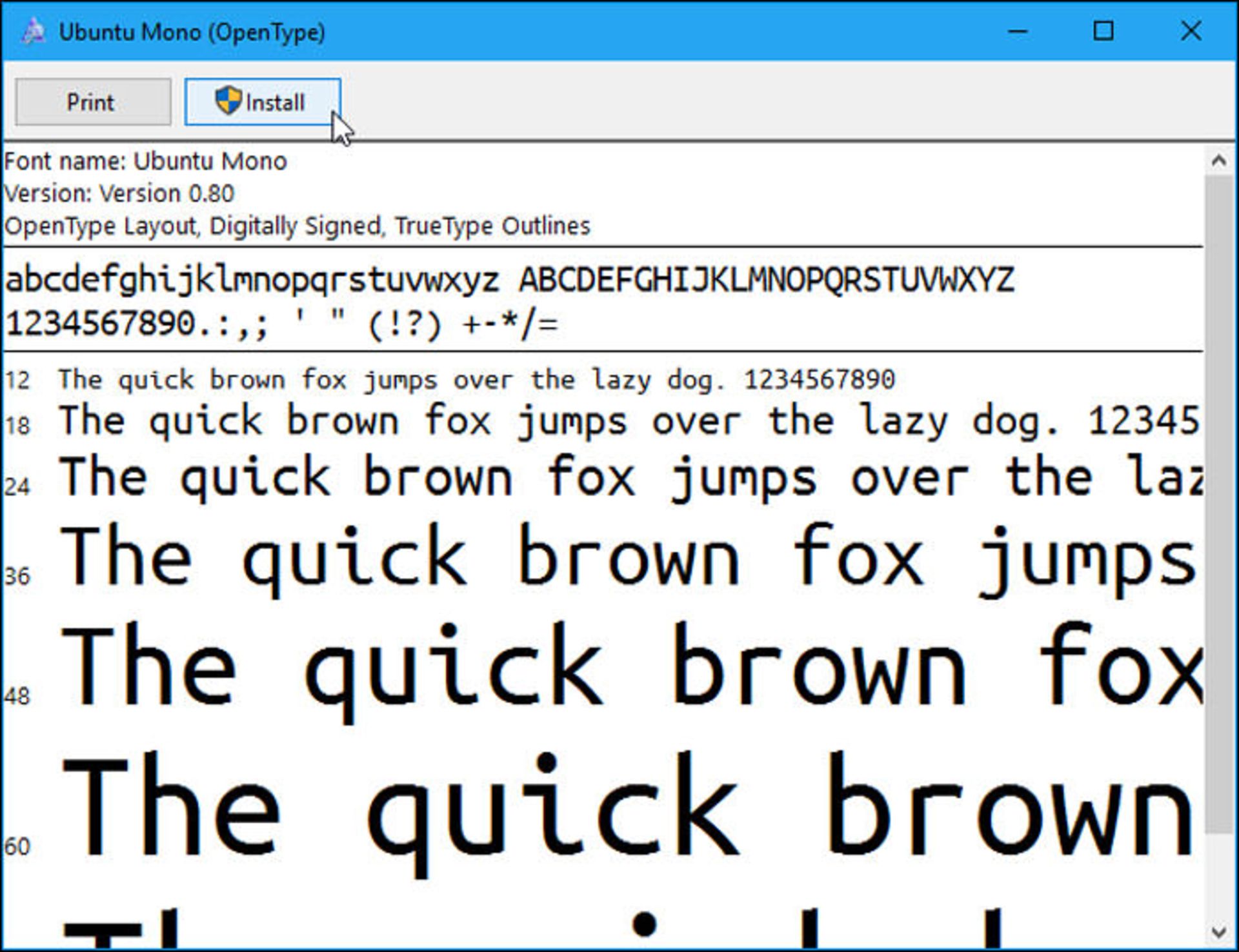Click the font viewer title bar icon

33,31
